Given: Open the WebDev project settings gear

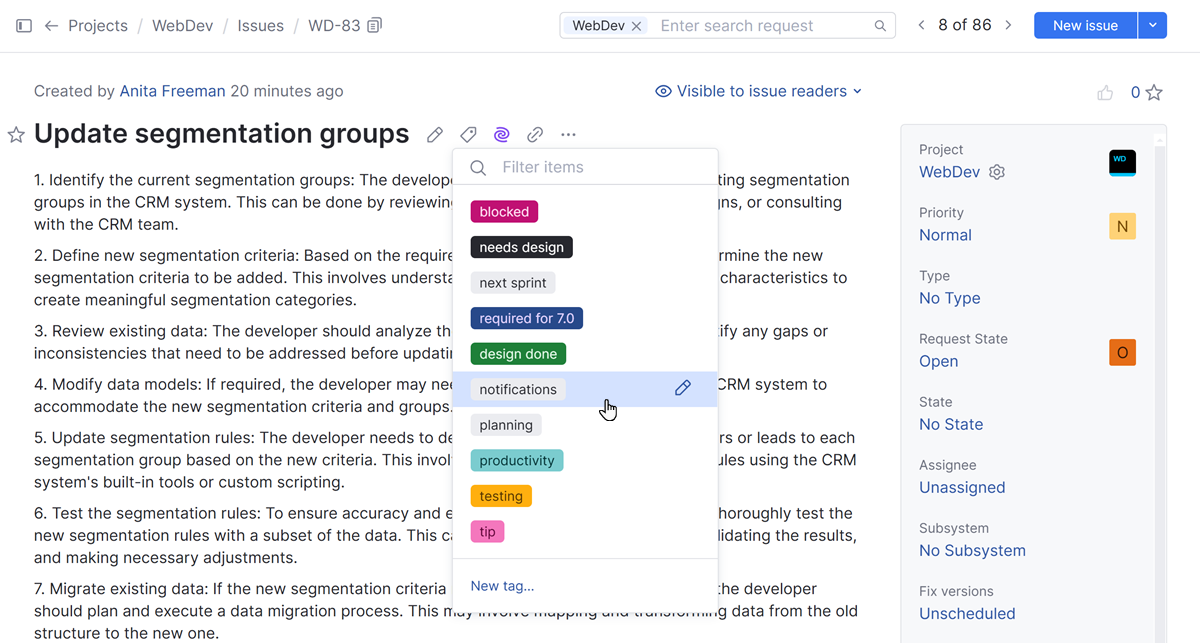Looking at the screenshot, I should point(997,172).
